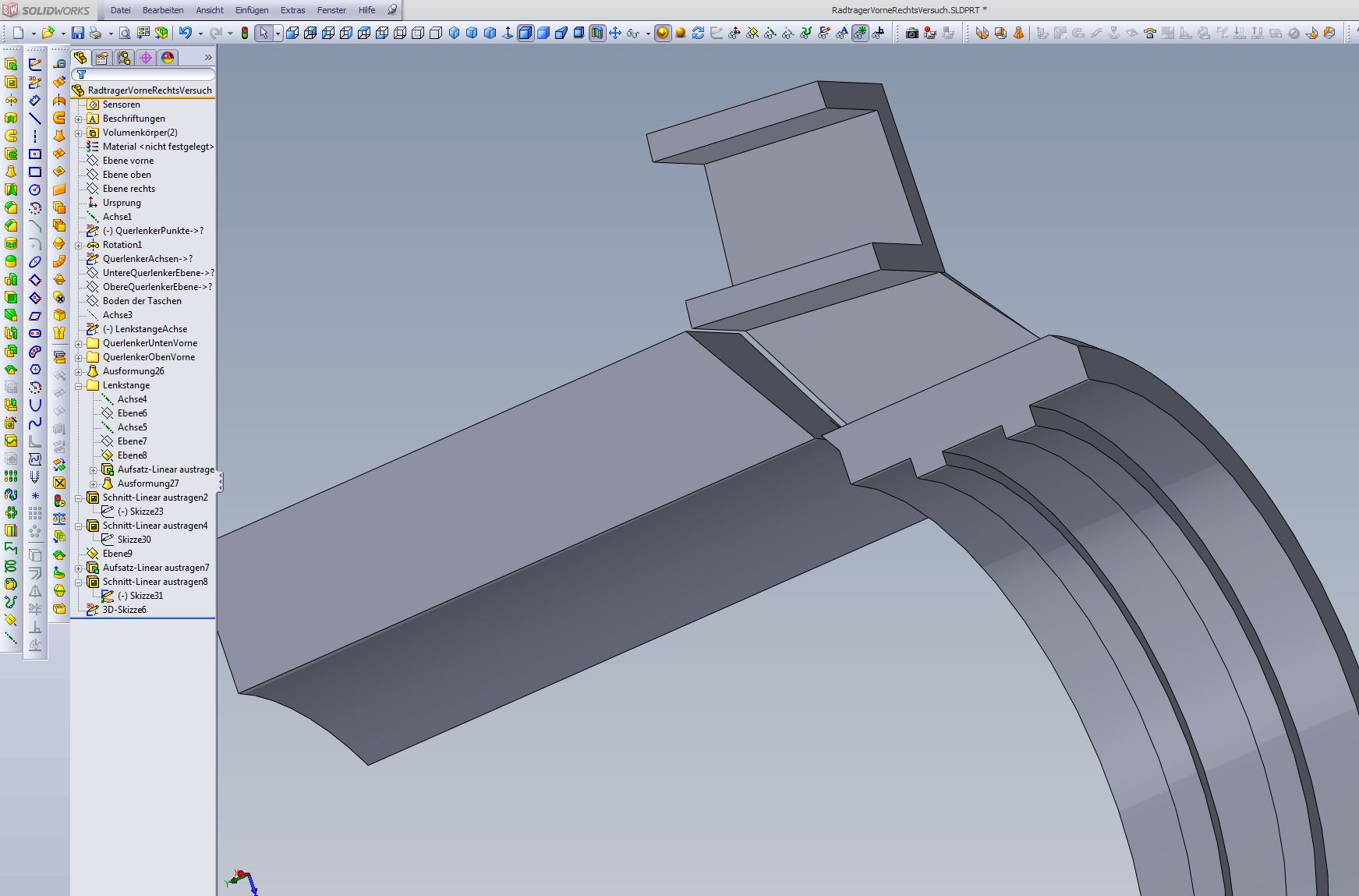Click the Rebuild traffic light icon

coord(245,33)
